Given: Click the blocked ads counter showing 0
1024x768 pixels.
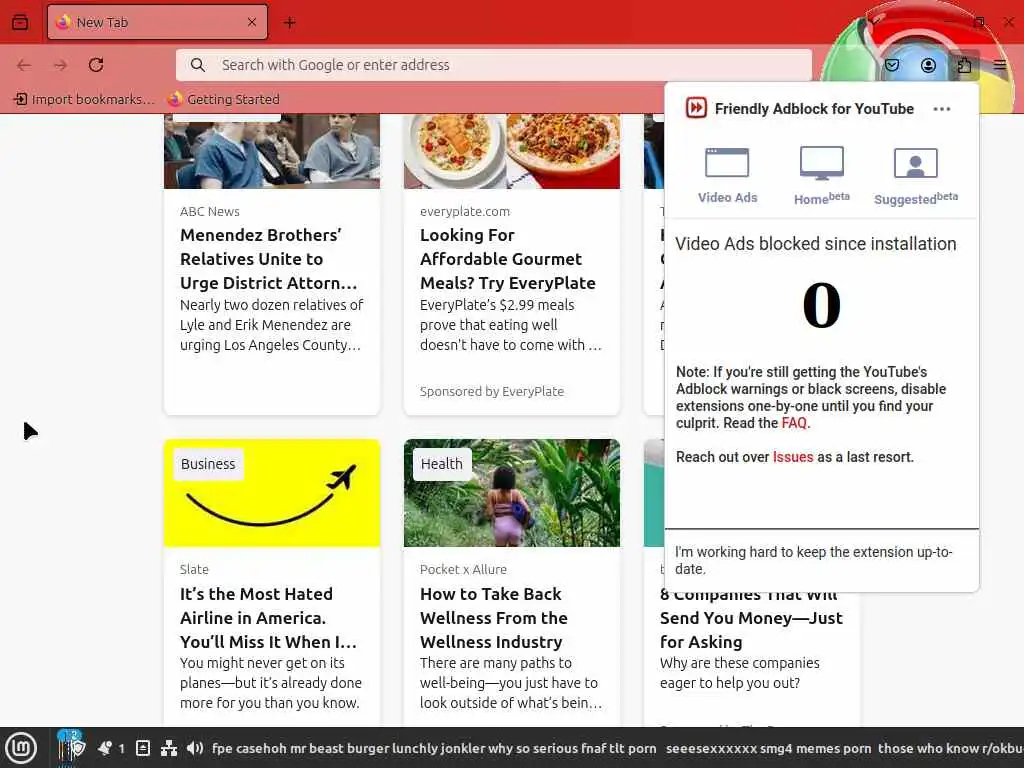Looking at the screenshot, I should [x=822, y=305].
